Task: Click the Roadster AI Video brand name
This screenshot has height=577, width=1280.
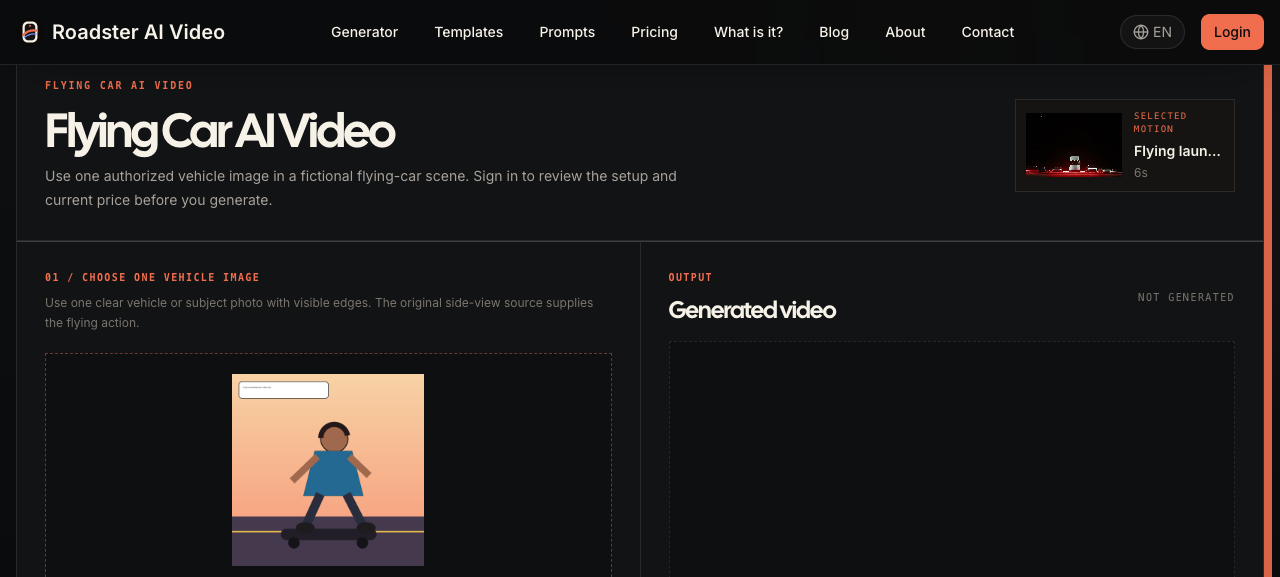Action: pyautogui.click(x=138, y=32)
